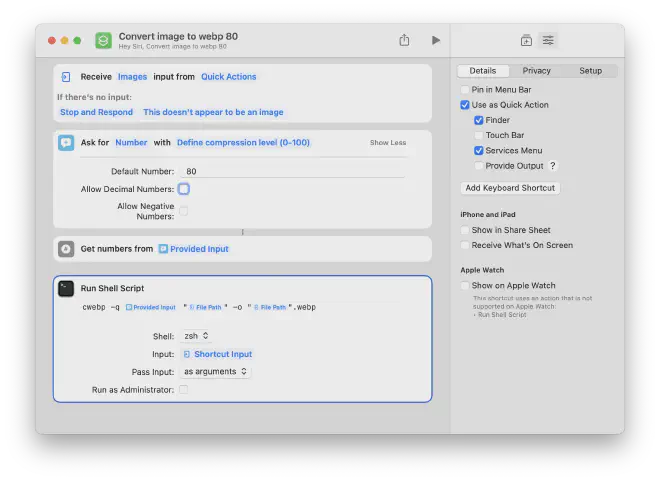Enable Show on Apple Watch
The image size is (660, 481).
(x=465, y=286)
